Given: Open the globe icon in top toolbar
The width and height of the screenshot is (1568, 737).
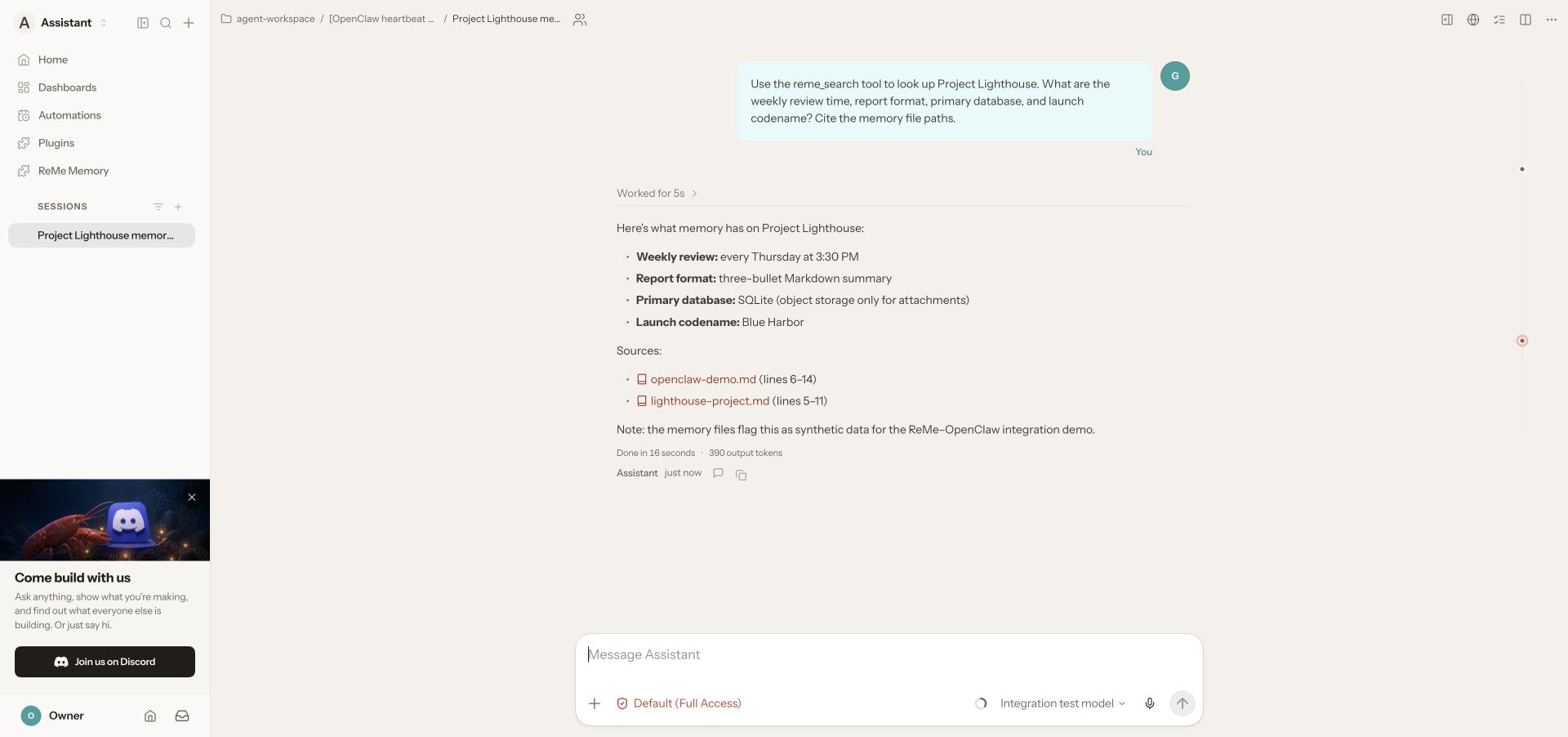Looking at the screenshot, I should [x=1473, y=20].
